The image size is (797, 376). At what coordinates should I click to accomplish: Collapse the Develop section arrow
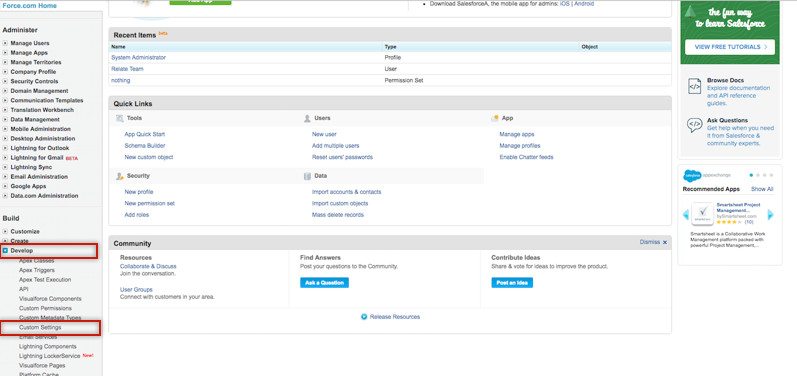[5, 250]
